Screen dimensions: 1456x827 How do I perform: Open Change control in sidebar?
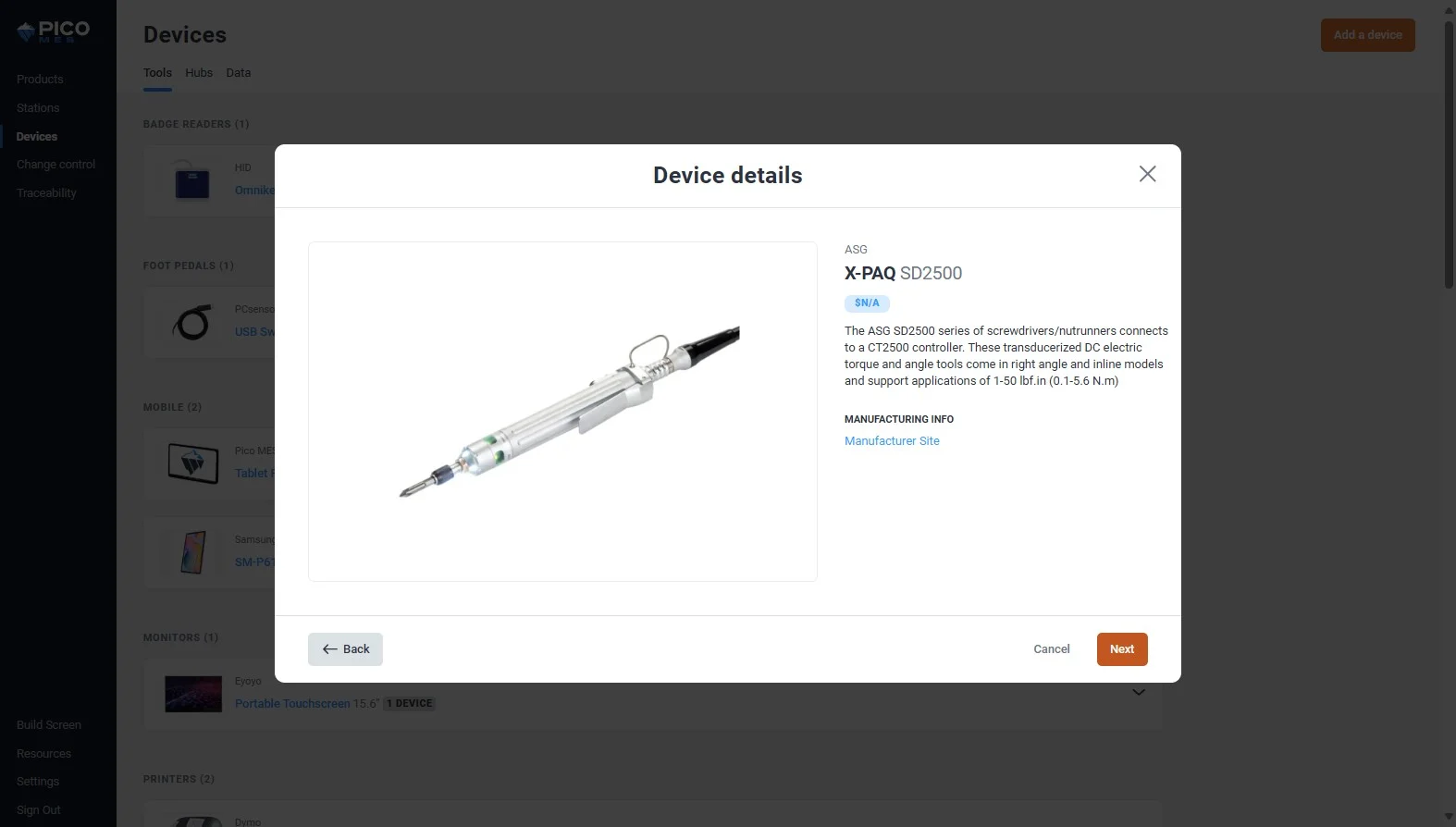point(56,165)
